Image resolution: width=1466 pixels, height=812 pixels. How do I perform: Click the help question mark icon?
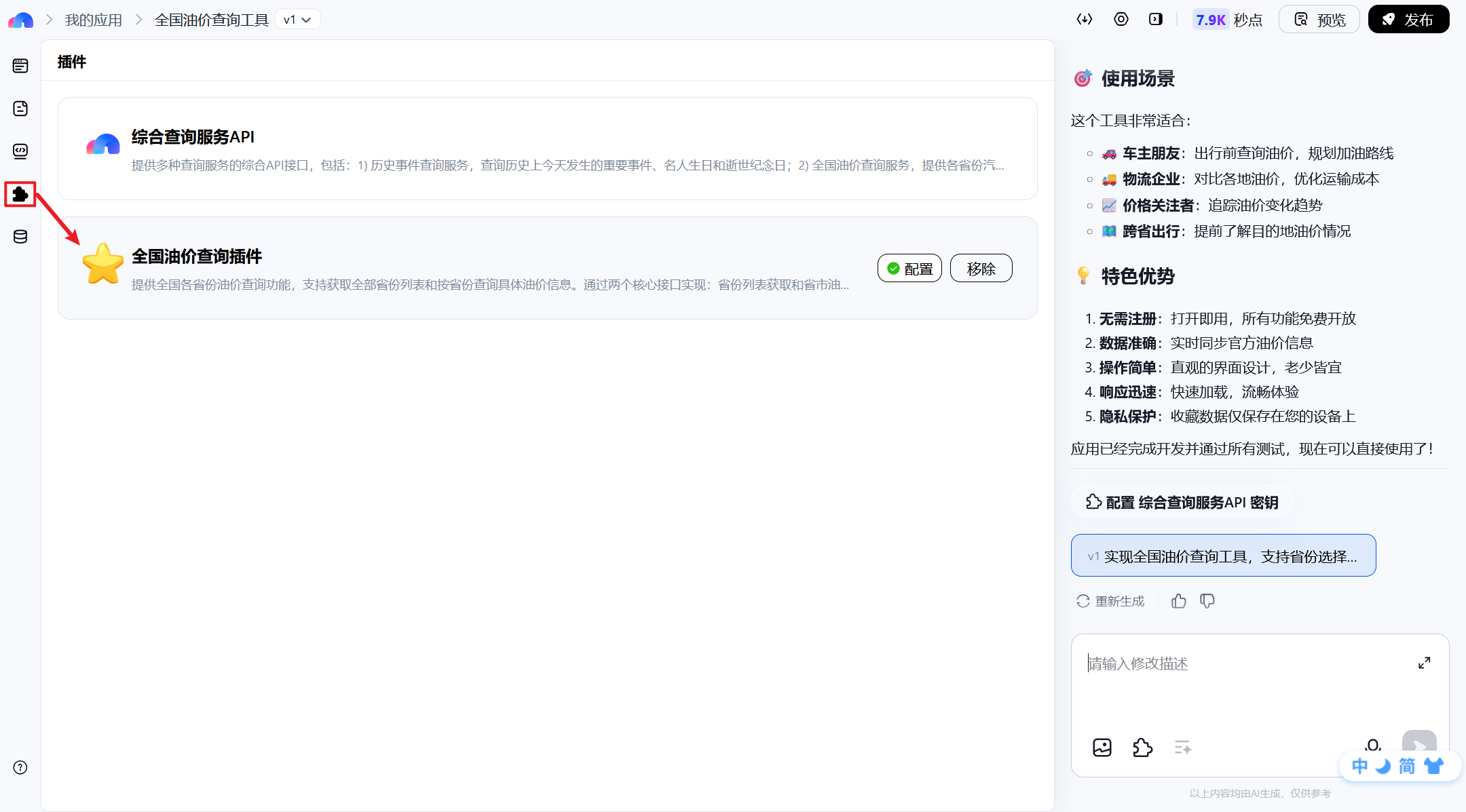pos(20,767)
